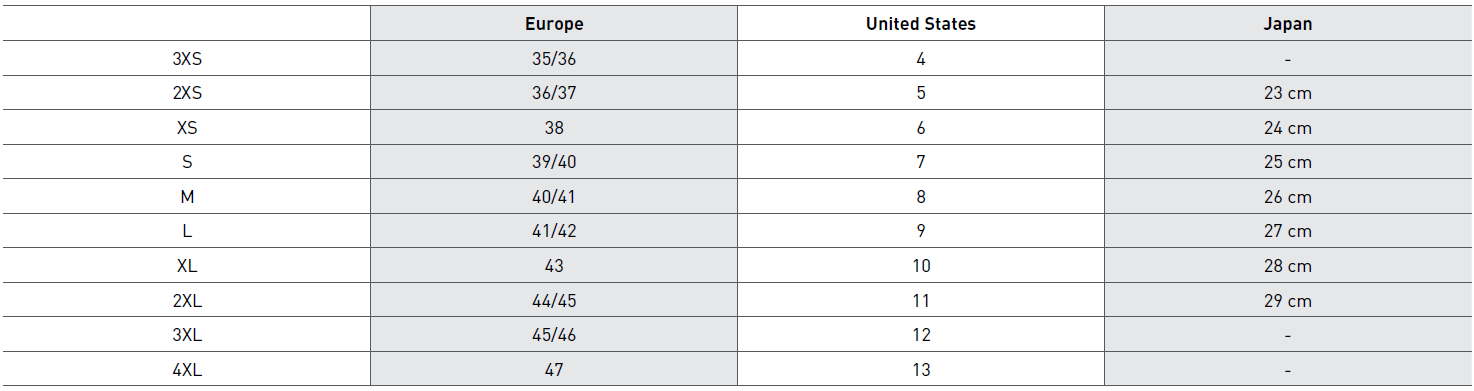1474x391 pixels.
Task: Select the Europe 39/40 value
Action: 554,162
